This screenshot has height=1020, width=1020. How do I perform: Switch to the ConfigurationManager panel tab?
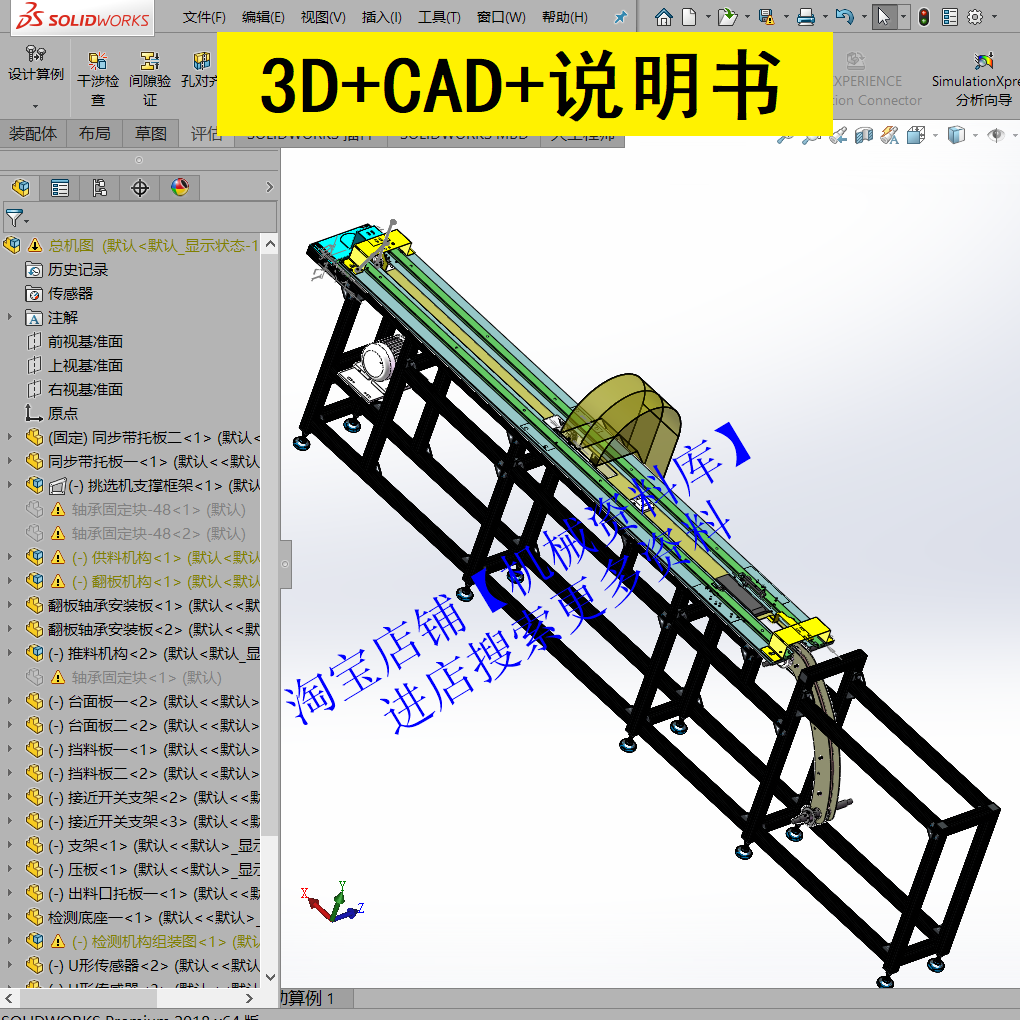pyautogui.click(x=99, y=187)
